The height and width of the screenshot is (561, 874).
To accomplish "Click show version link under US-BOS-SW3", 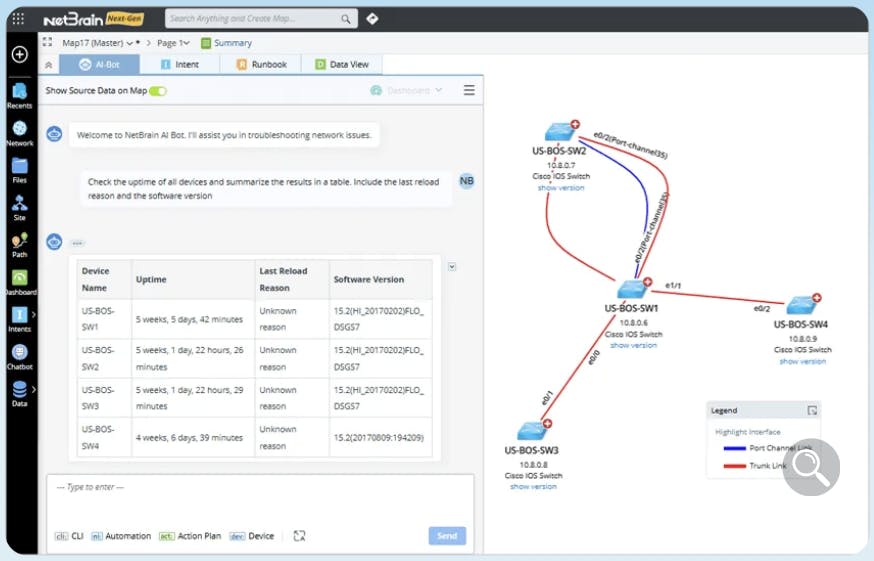I will coord(533,487).
